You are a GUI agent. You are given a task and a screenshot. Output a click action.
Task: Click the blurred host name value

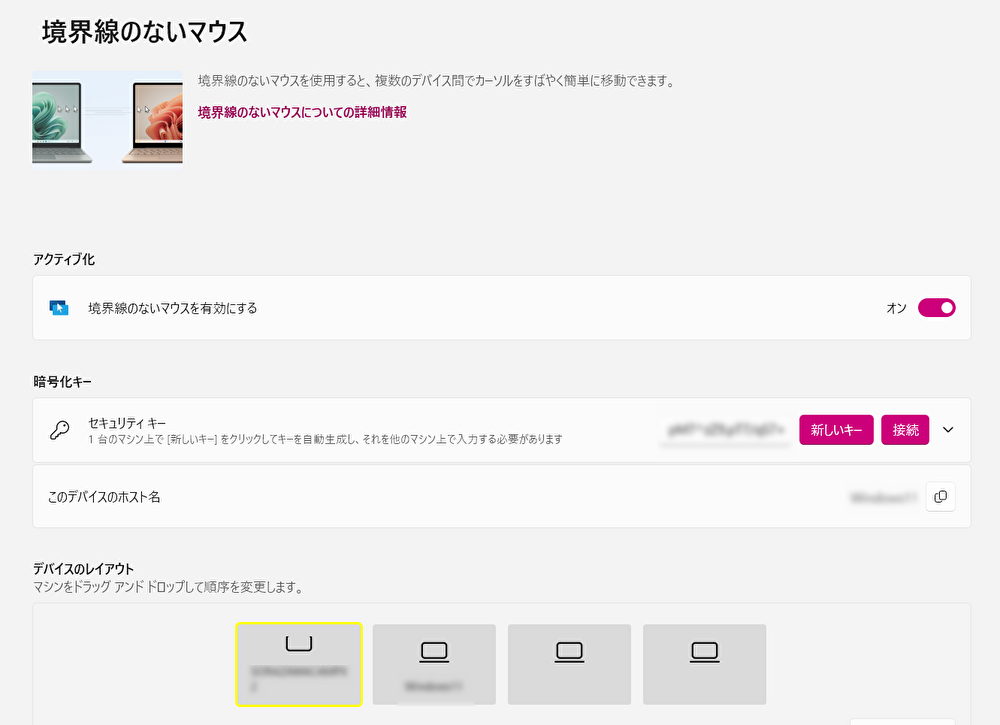884,497
